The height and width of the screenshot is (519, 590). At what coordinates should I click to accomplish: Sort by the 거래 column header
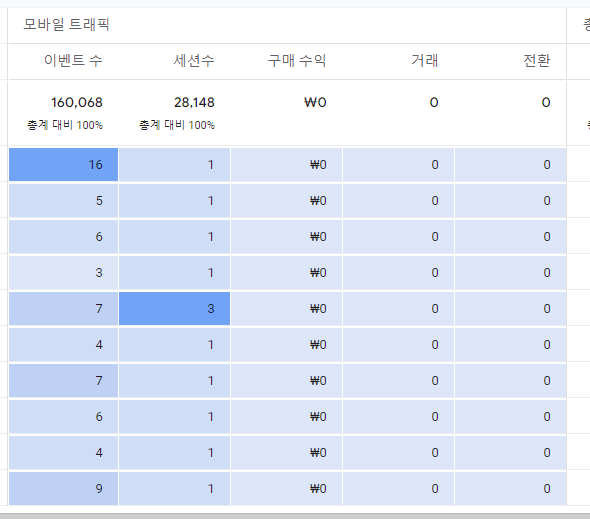coord(425,61)
